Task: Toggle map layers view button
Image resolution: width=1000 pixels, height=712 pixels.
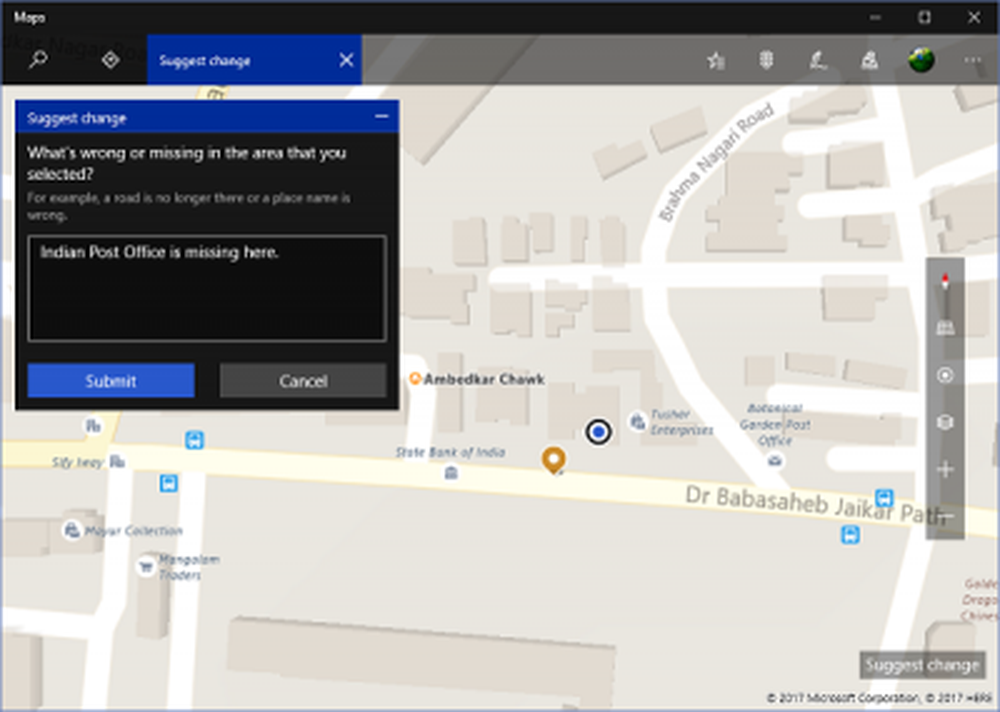Action: [945, 423]
